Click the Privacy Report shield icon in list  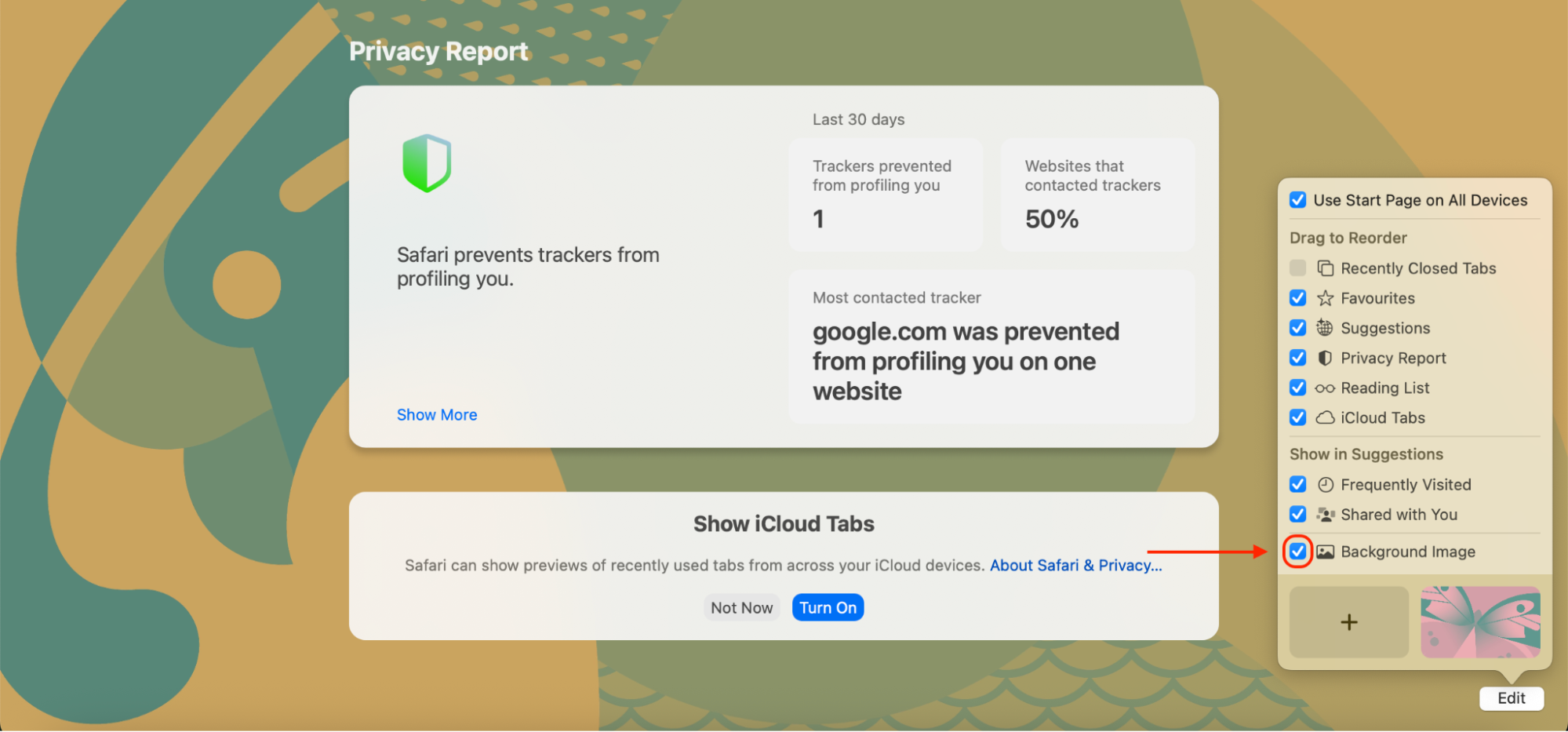1325,358
